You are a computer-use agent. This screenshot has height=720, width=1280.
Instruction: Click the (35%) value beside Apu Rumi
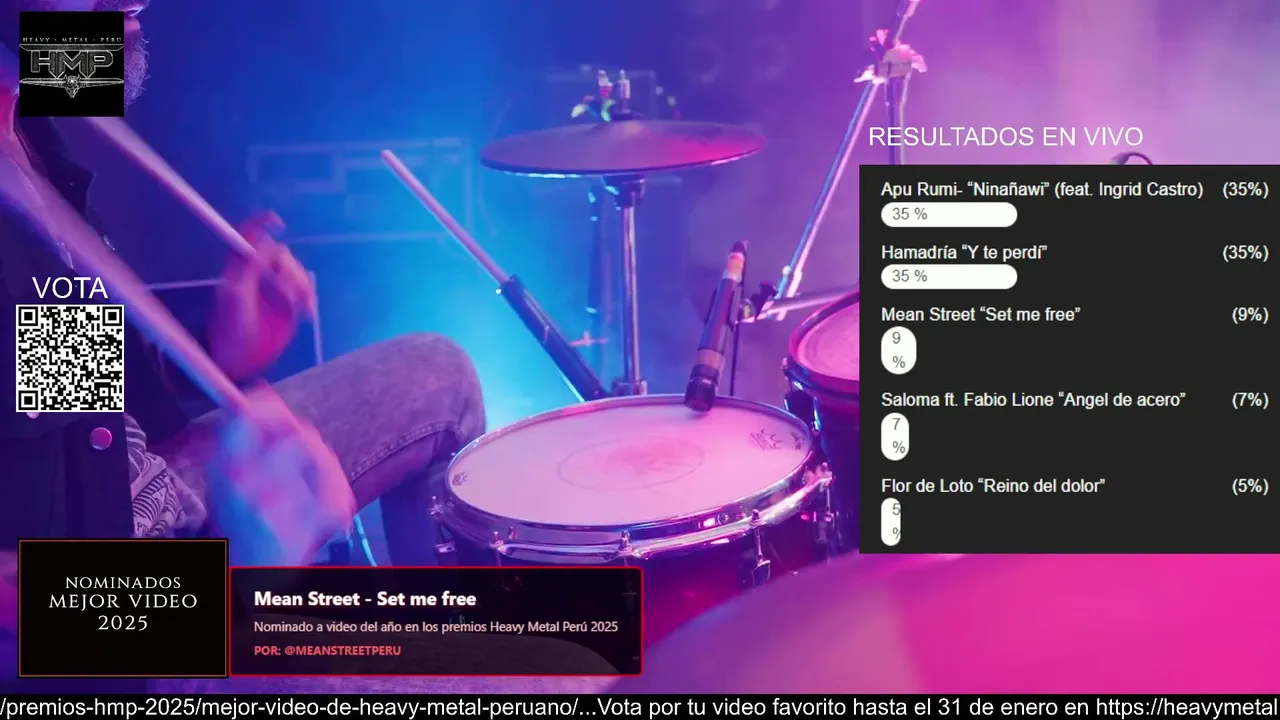tap(1245, 189)
